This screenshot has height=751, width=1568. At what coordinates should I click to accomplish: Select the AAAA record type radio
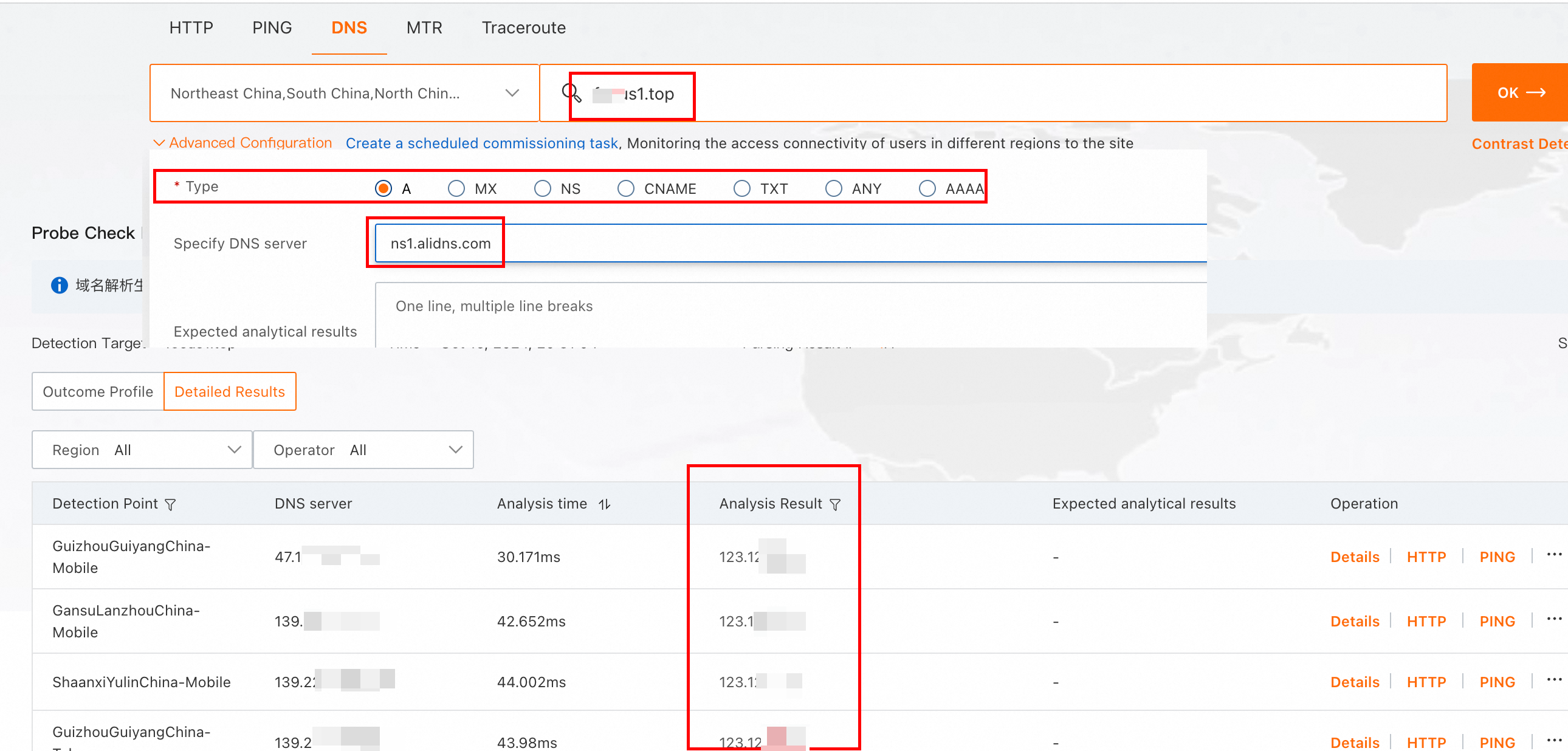point(926,189)
